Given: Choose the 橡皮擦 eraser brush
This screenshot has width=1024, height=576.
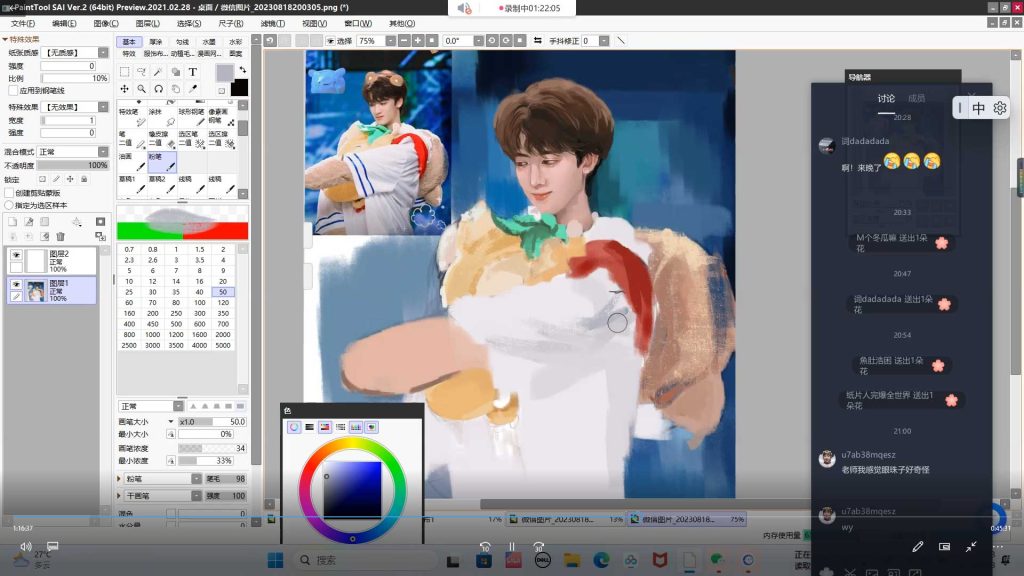Looking at the screenshot, I should (x=159, y=139).
